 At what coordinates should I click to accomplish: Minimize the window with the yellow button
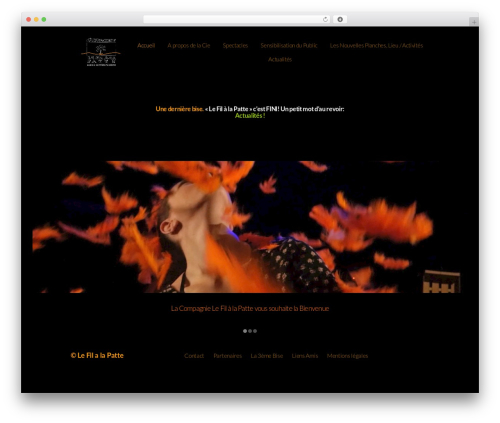[x=36, y=19]
